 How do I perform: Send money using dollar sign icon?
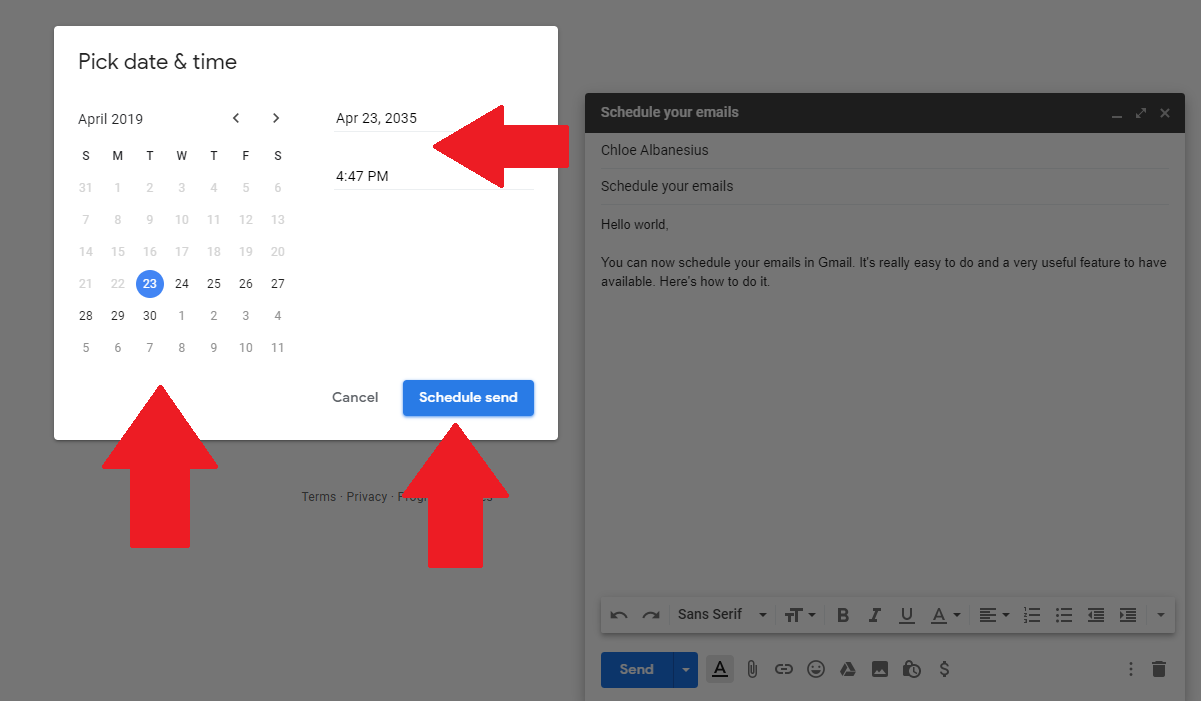tap(944, 669)
